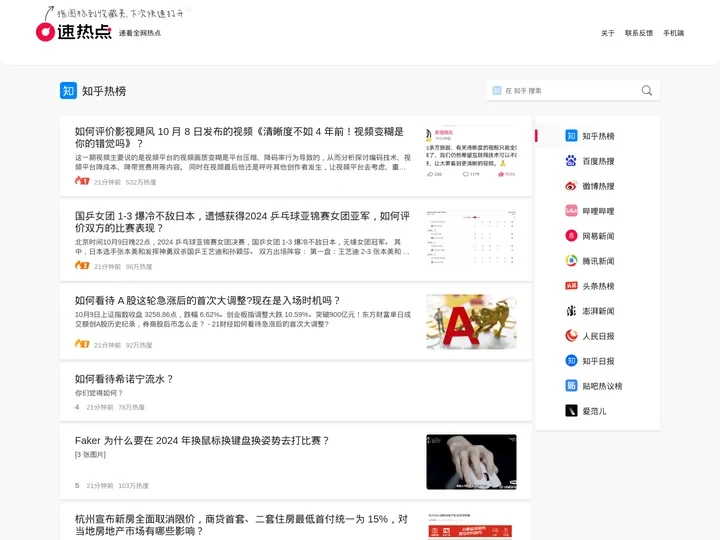
Task: Select 腾讯新闻 label in sidebar
Action: point(598,261)
